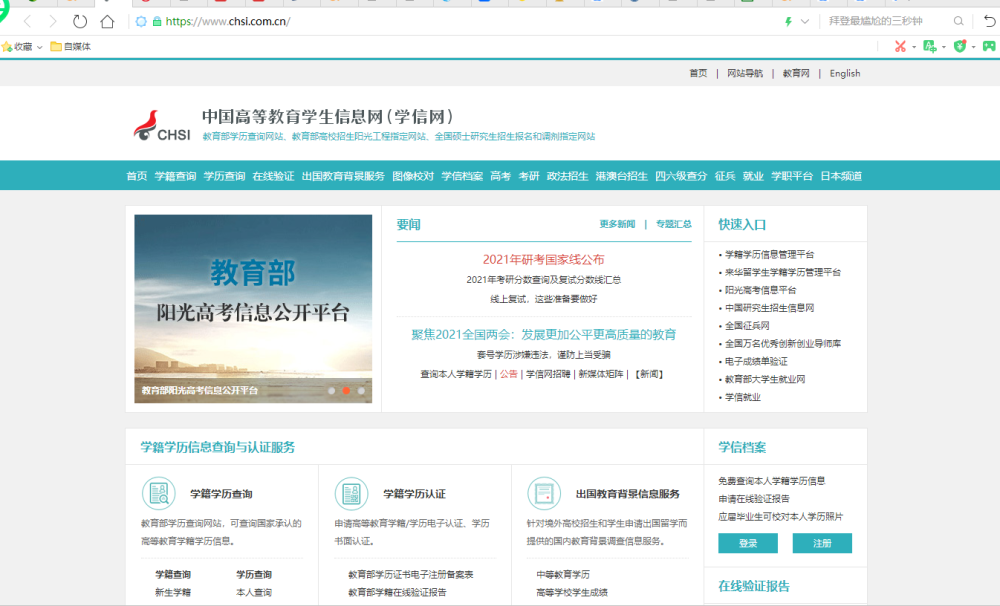Click the browser forward arrow
This screenshot has width=1000, height=606.
(x=53, y=22)
